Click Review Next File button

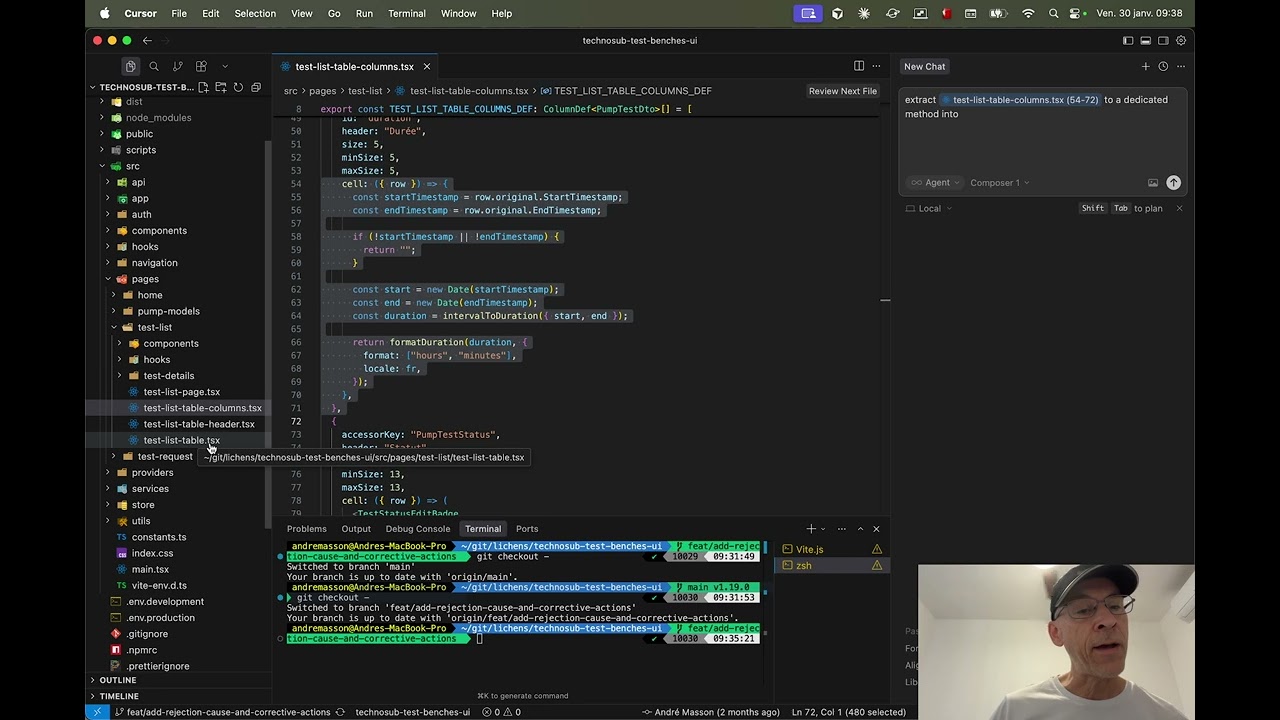click(842, 91)
